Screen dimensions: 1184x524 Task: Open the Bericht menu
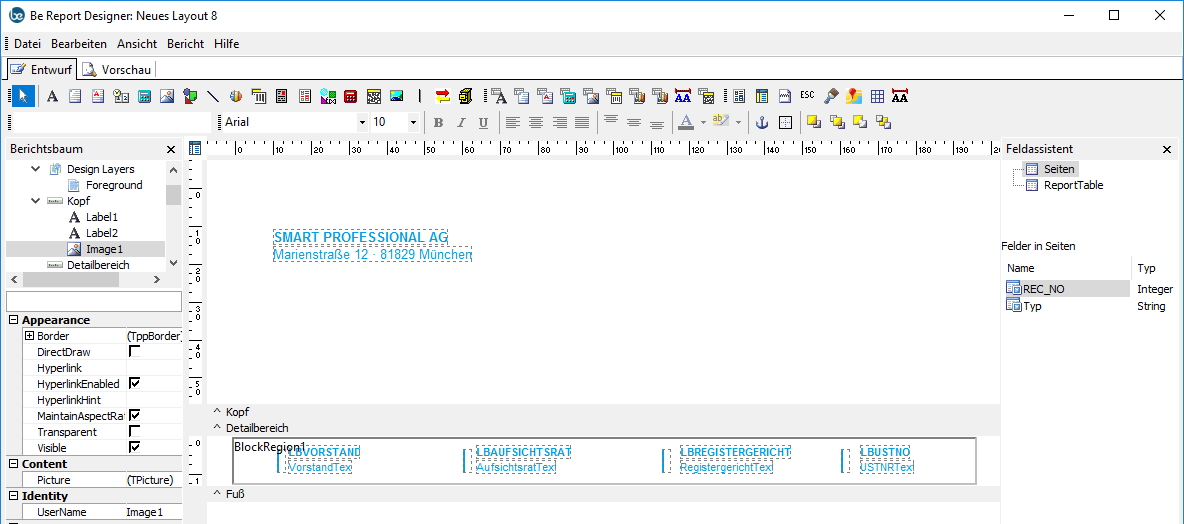(185, 44)
